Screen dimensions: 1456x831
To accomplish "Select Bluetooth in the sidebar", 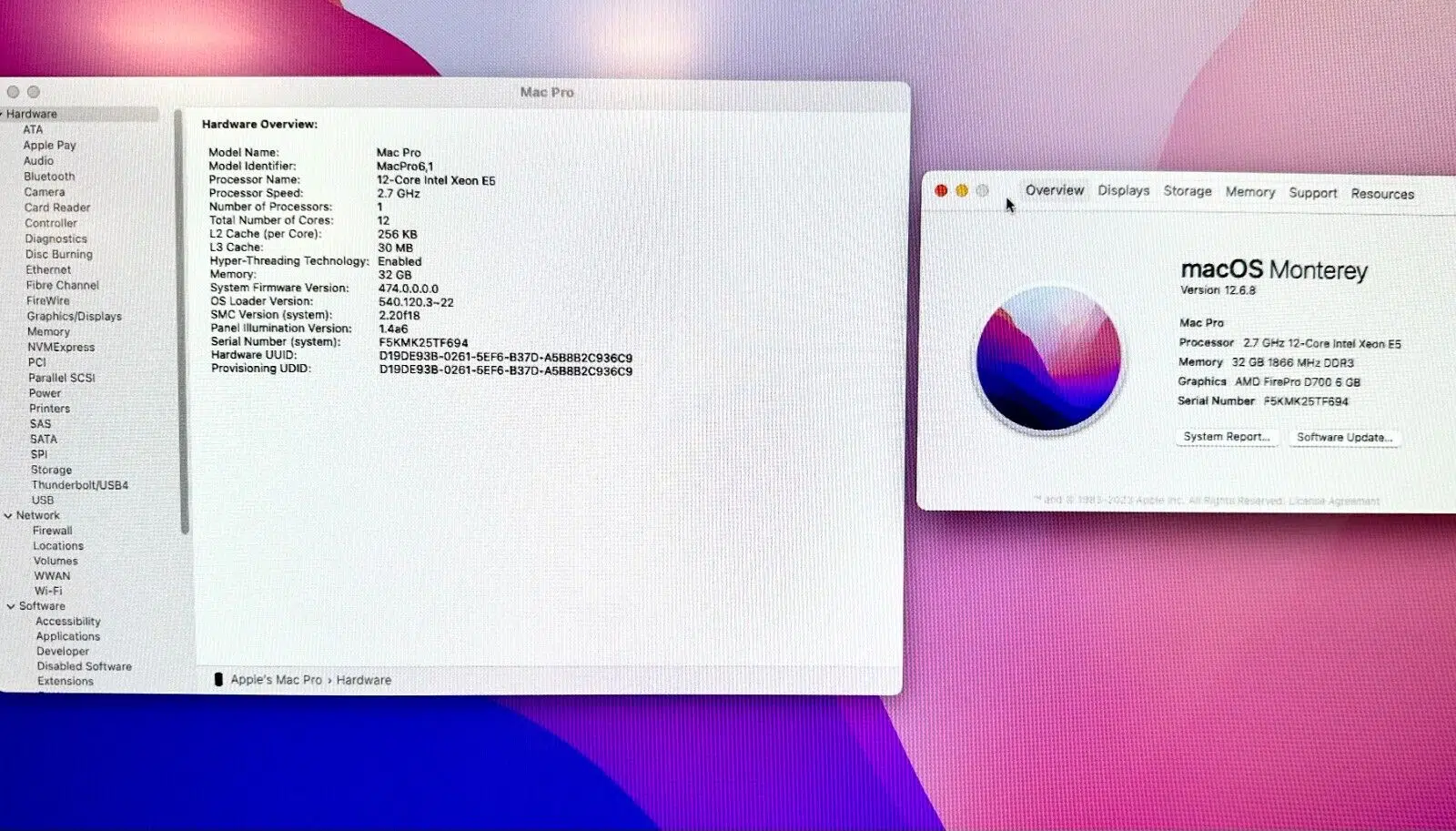I will tap(49, 176).
